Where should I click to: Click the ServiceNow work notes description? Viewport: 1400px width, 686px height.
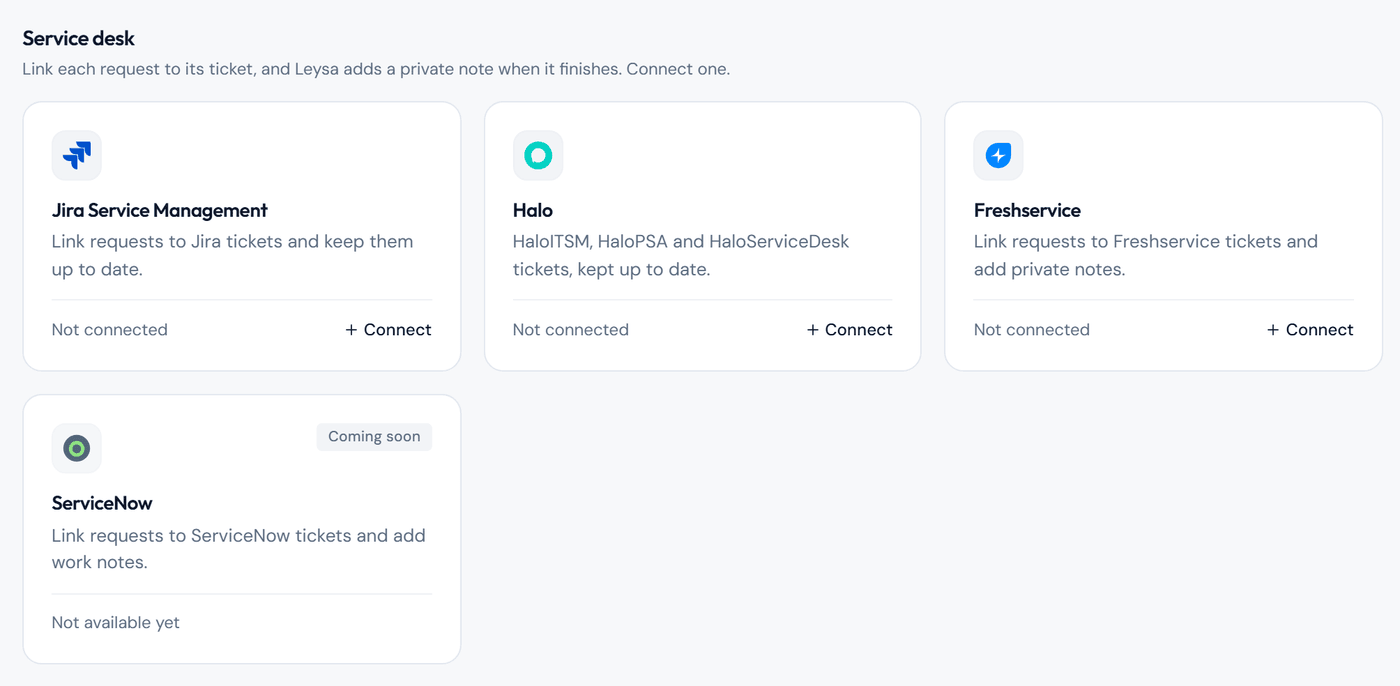click(239, 549)
